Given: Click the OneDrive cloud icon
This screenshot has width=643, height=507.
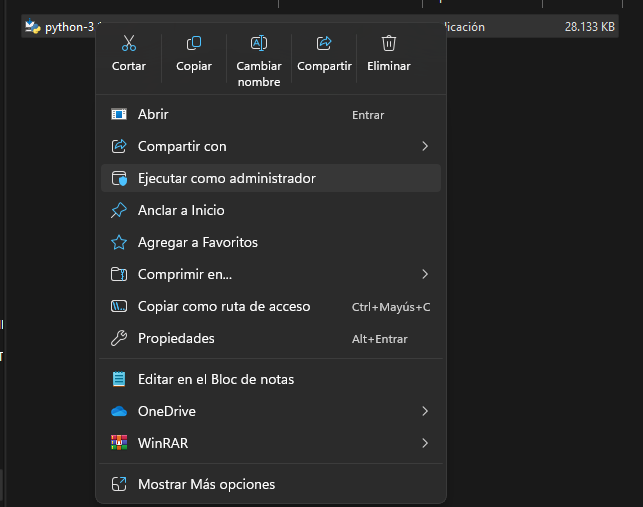Looking at the screenshot, I should click(x=119, y=411).
